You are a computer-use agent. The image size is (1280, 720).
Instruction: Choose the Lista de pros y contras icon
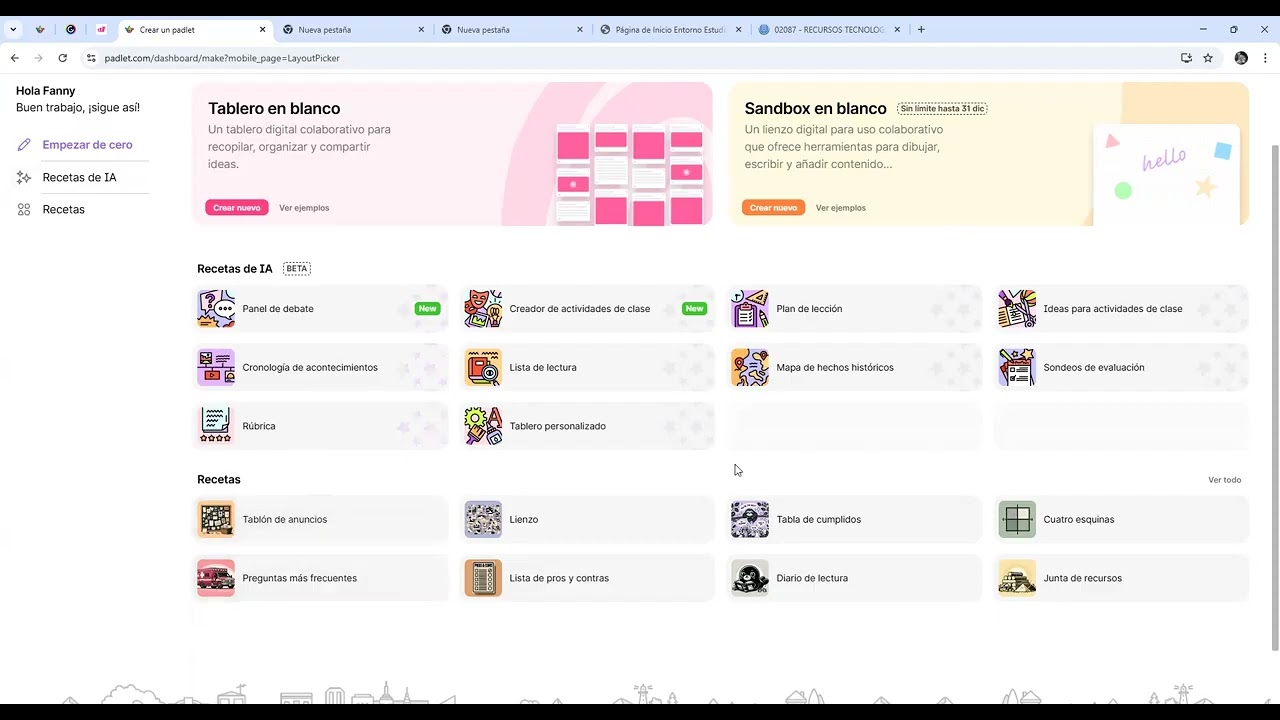coord(483,578)
